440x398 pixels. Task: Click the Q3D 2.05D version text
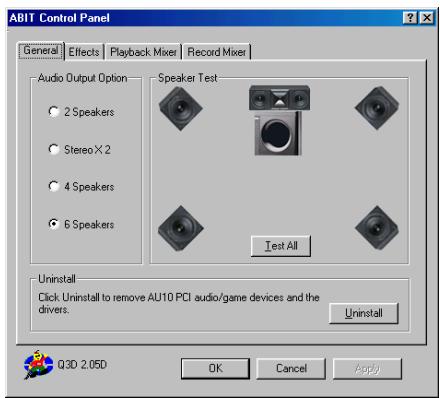pyautogui.click(x=82, y=365)
